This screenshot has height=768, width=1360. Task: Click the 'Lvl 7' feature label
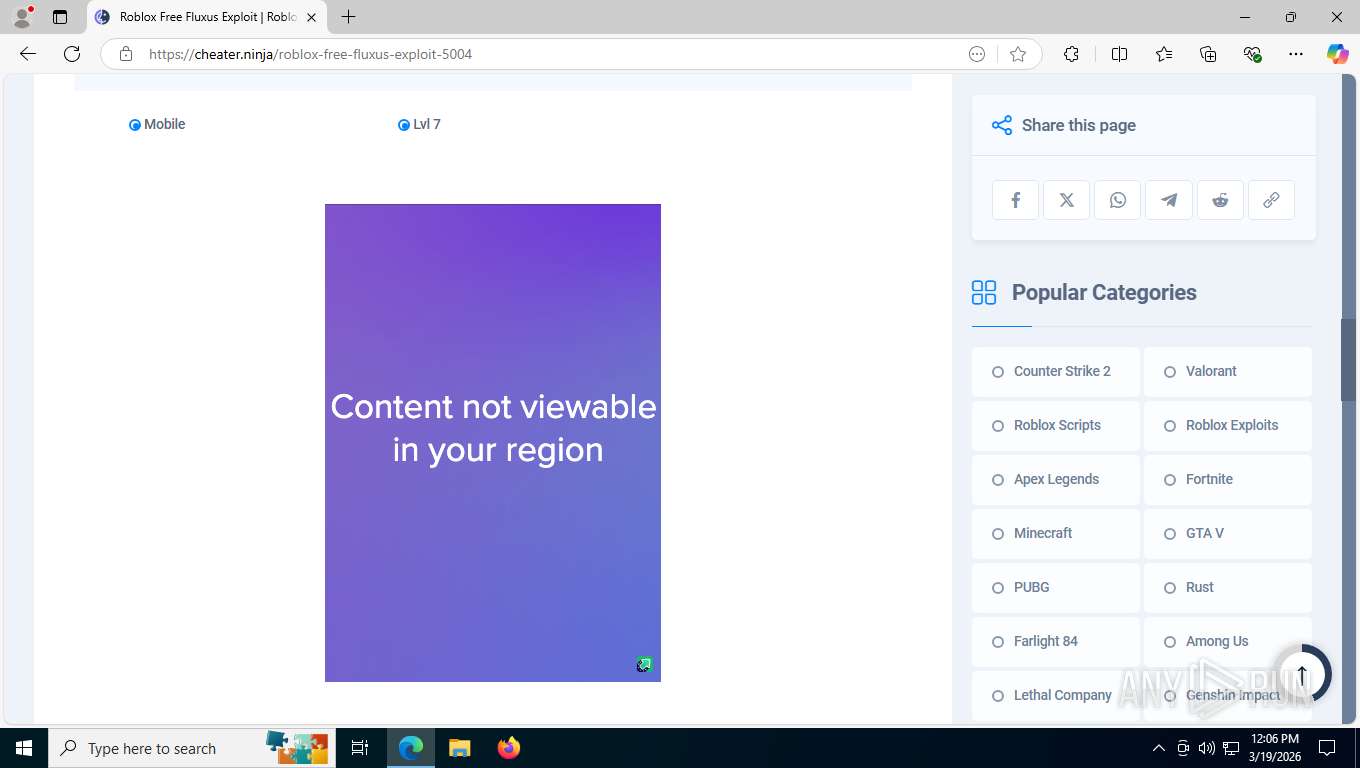point(427,124)
